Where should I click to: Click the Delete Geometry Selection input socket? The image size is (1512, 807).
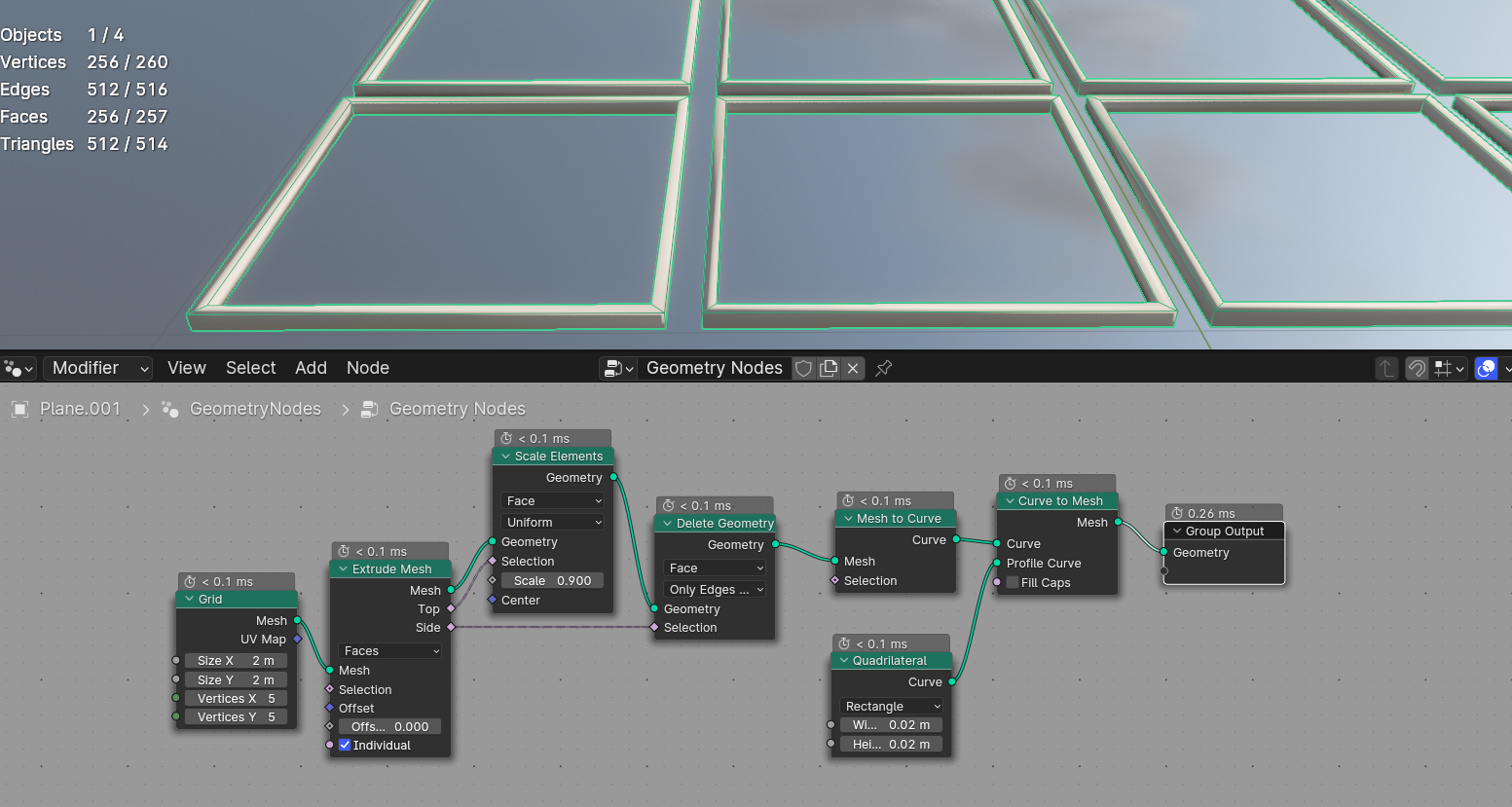click(x=654, y=628)
